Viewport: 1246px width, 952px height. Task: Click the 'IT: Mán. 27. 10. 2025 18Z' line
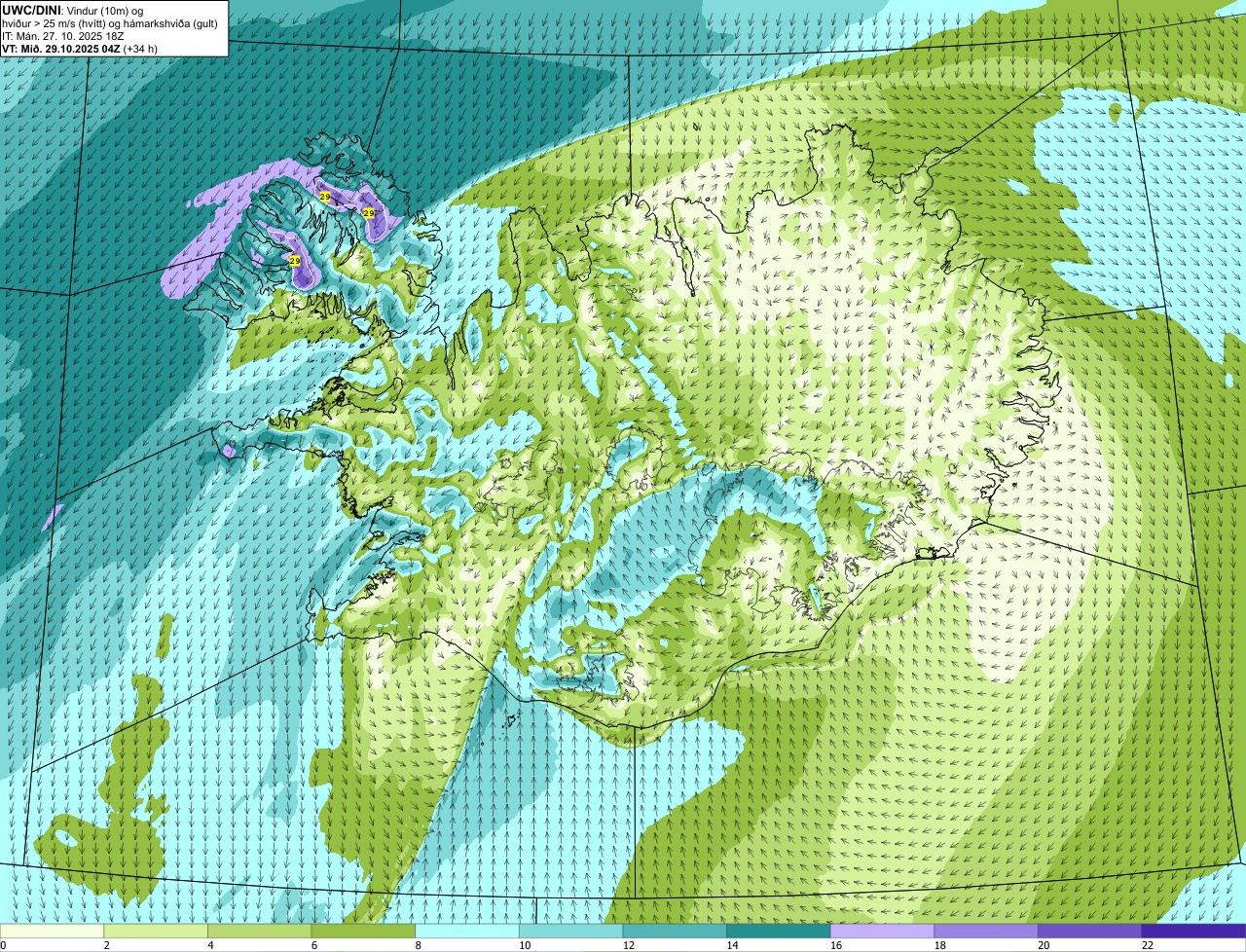tap(62, 35)
